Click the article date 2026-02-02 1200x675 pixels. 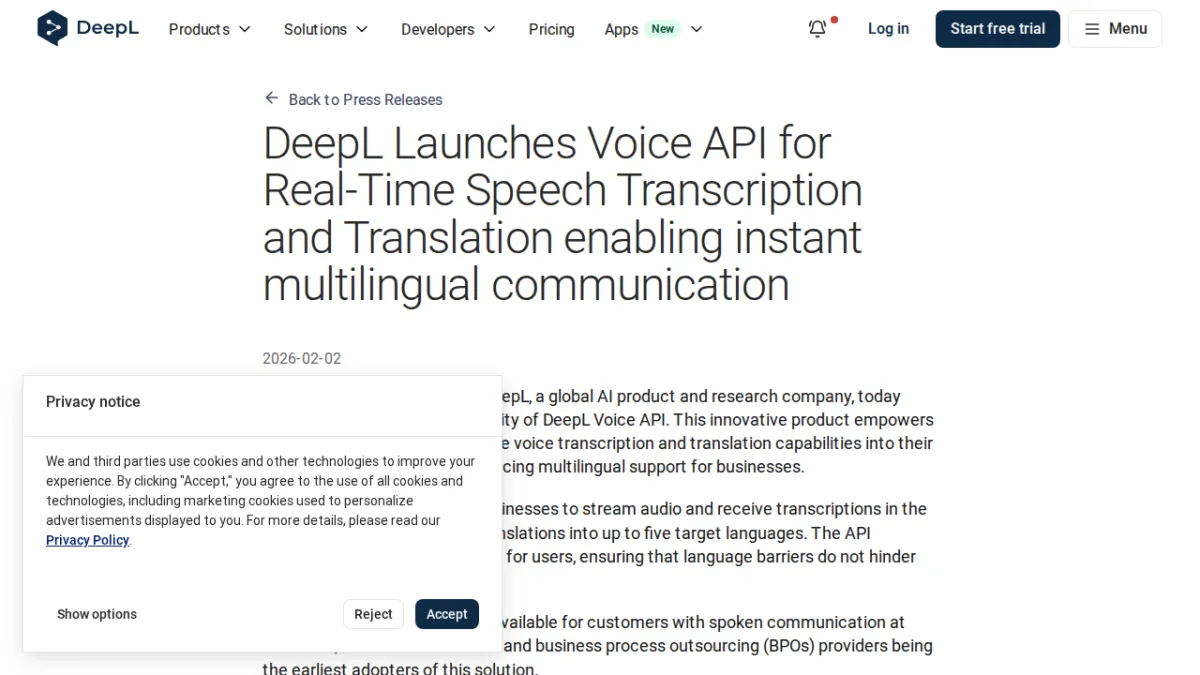click(302, 358)
